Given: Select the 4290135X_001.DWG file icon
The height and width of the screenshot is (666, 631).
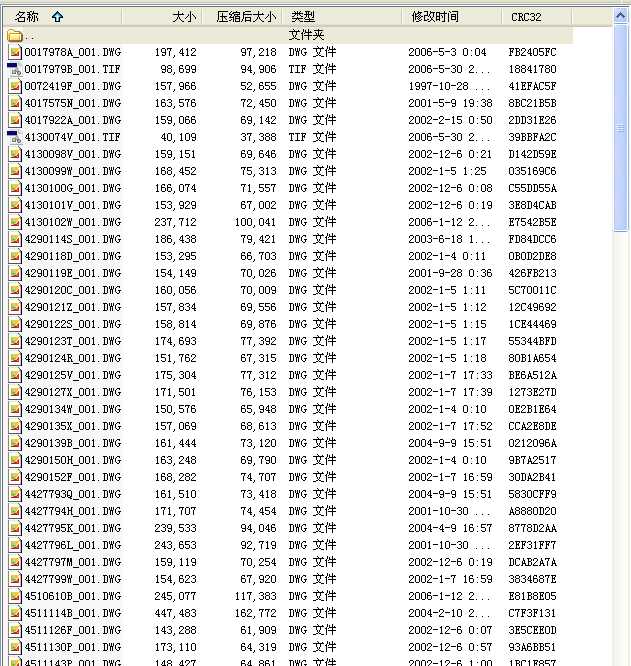Looking at the screenshot, I should coord(15,426).
